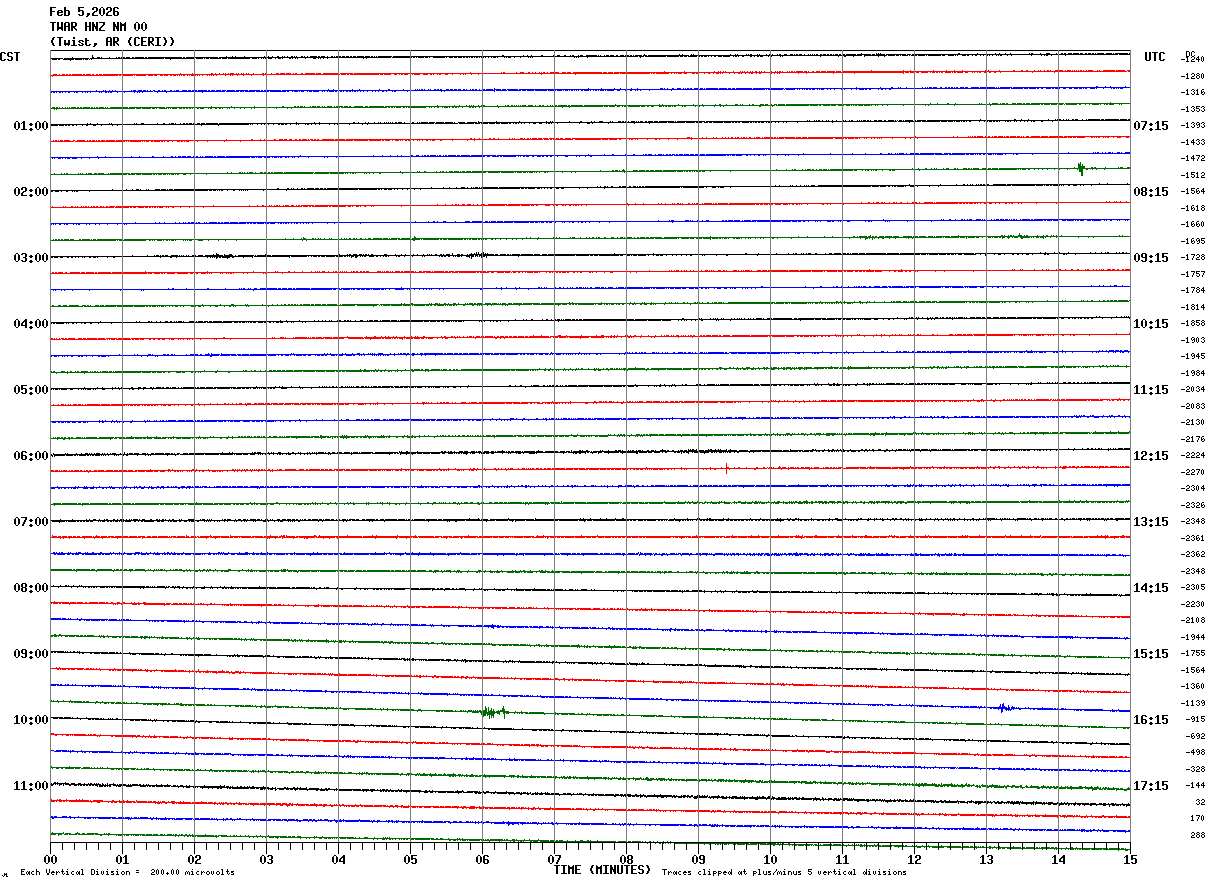
Task: Click the "TIME (MINUTES)" axis title
Action: pyautogui.click(x=602, y=870)
